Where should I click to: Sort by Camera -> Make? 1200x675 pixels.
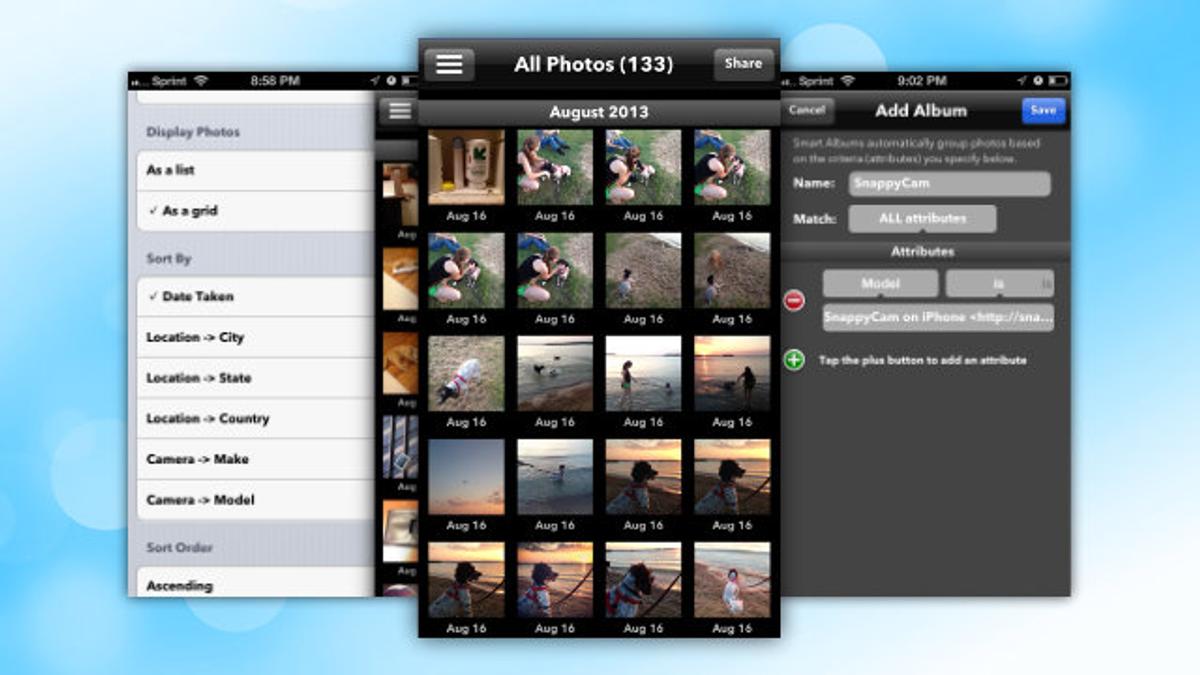coord(255,459)
